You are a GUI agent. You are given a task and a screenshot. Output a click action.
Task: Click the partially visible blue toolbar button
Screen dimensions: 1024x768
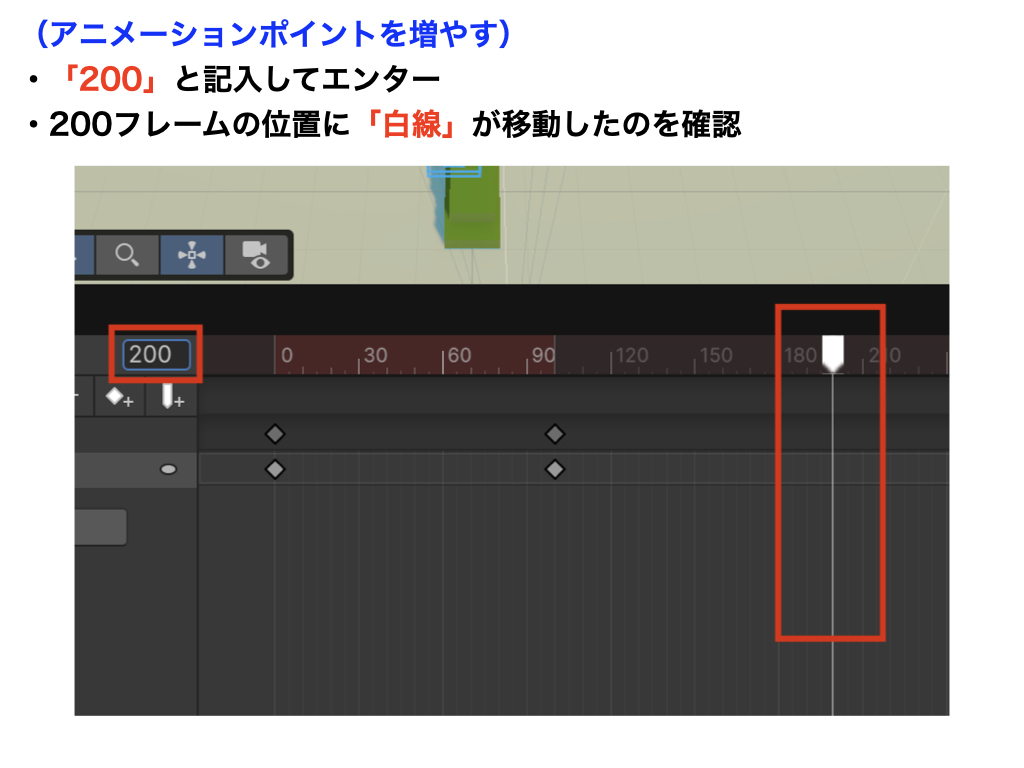[84, 255]
